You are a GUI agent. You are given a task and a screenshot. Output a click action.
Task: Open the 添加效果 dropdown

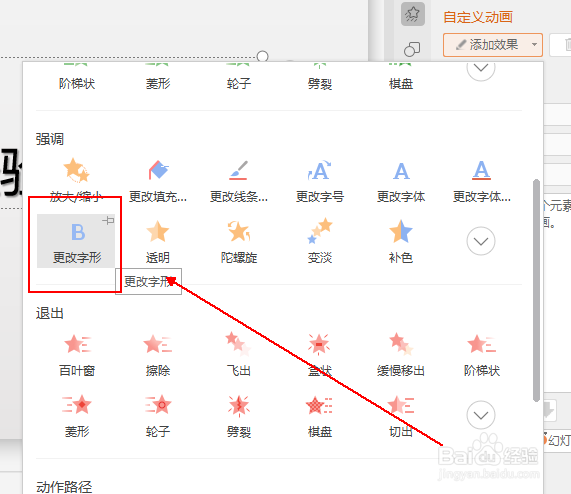click(493, 45)
